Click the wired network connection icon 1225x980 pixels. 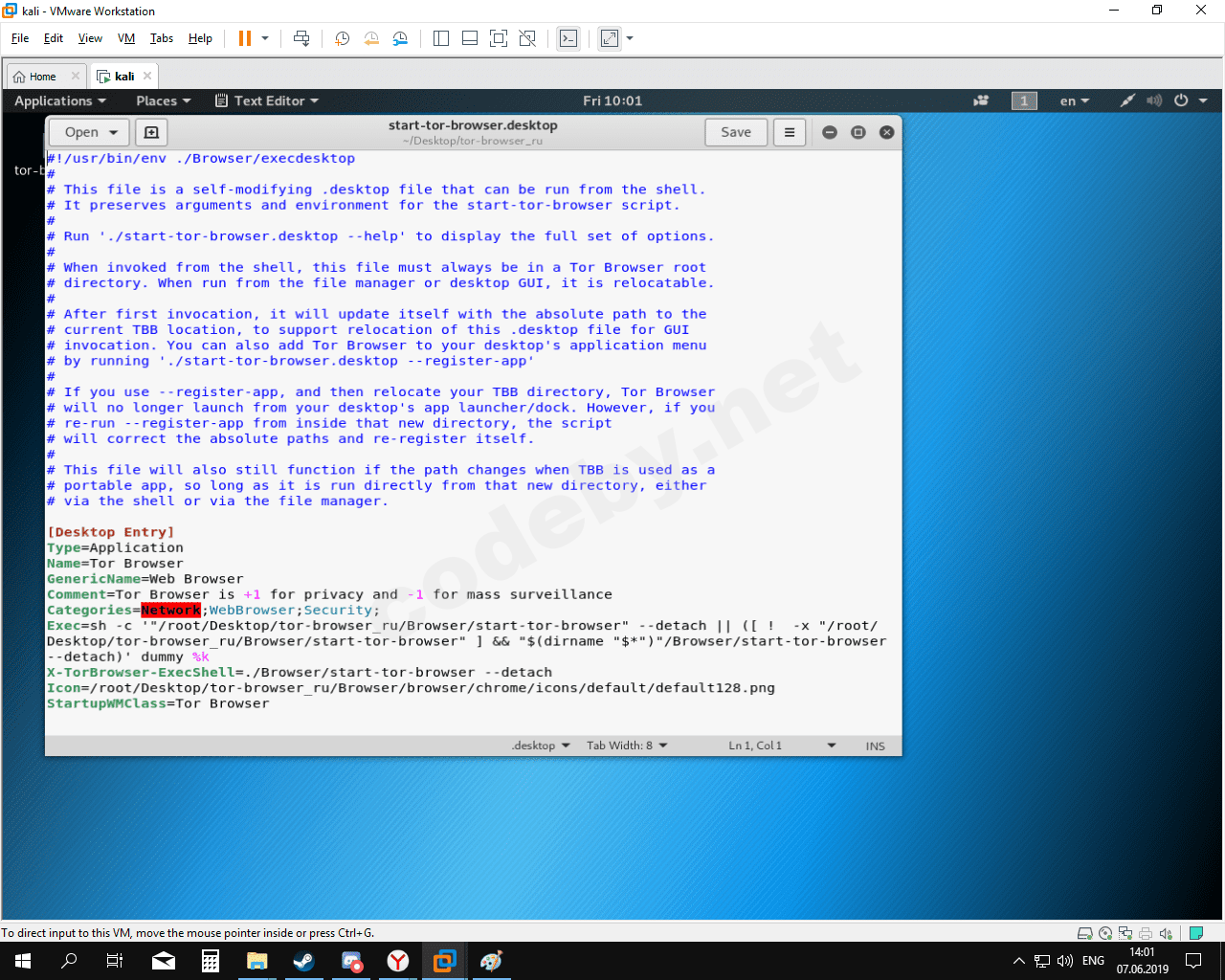click(1127, 100)
